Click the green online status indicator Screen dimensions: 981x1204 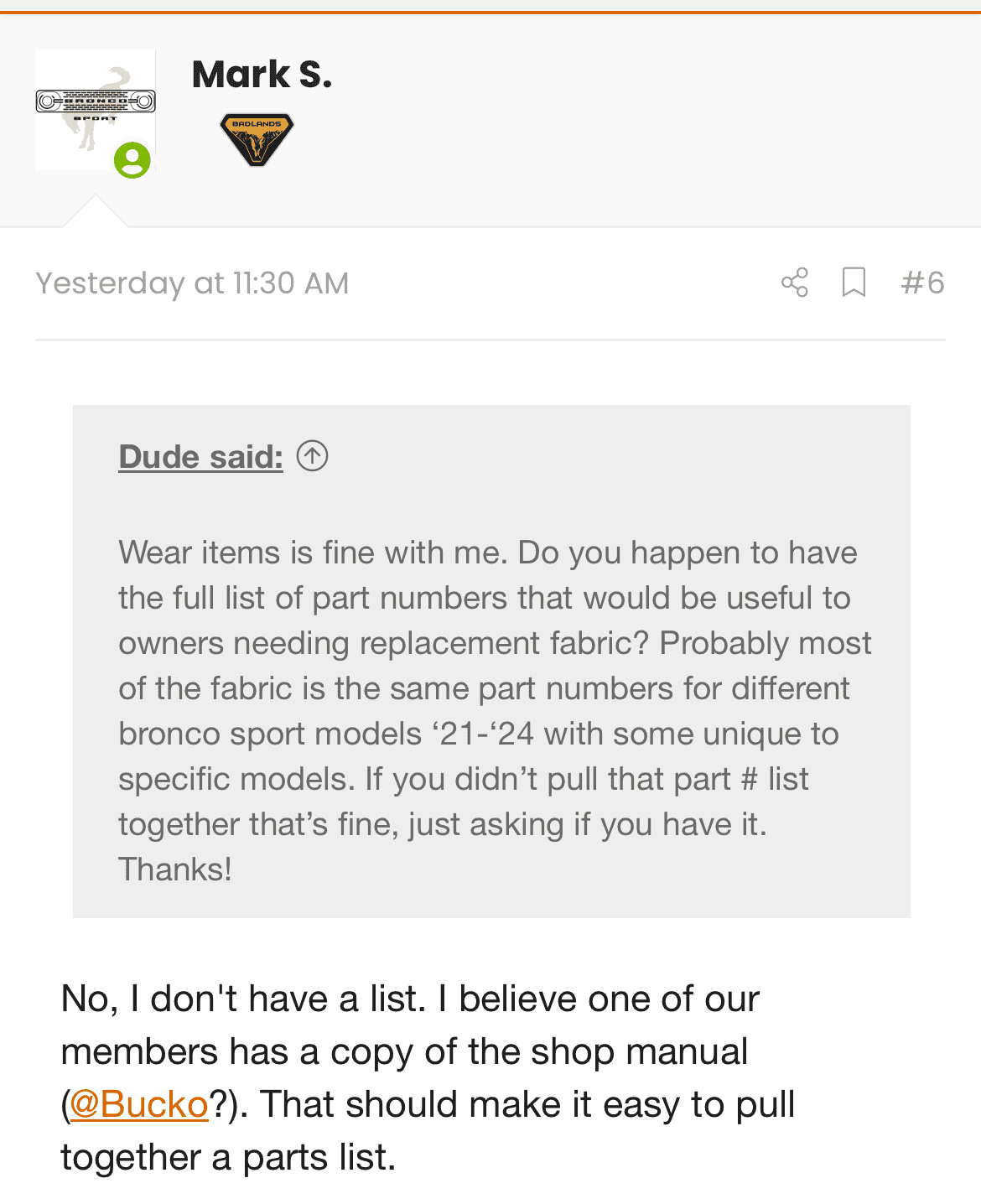click(x=132, y=160)
